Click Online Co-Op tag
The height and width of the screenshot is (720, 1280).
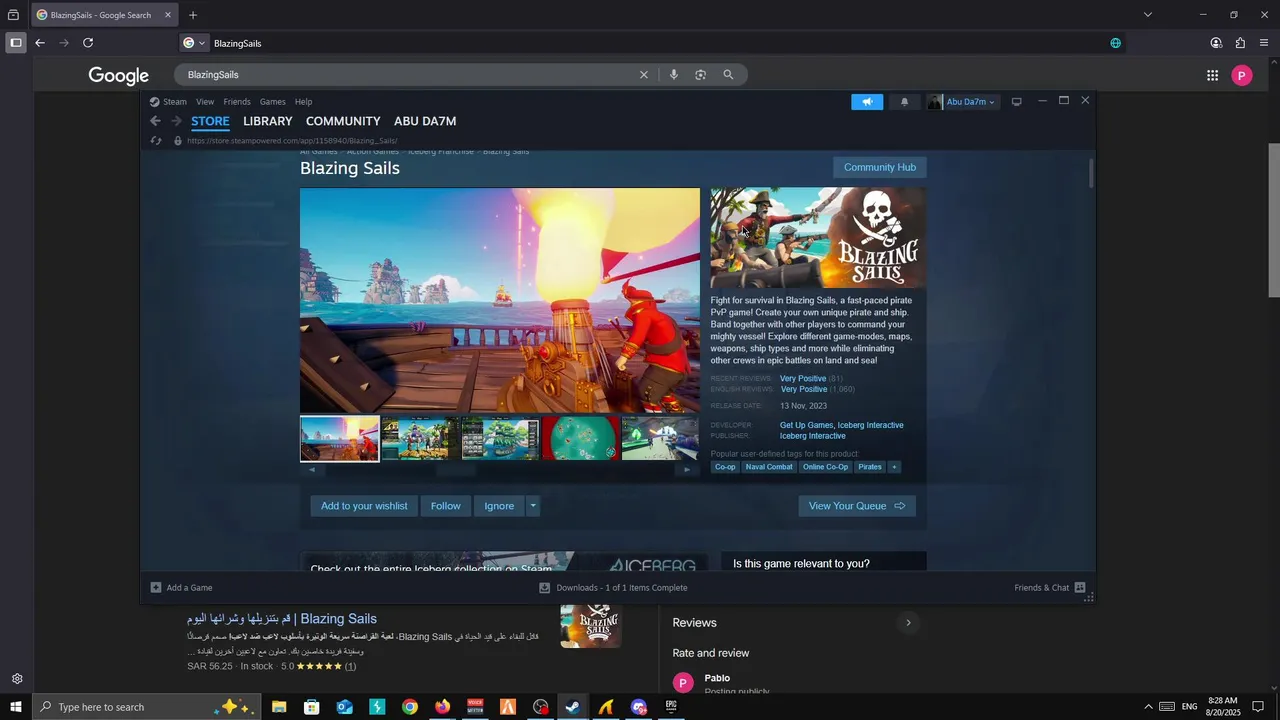click(x=825, y=467)
